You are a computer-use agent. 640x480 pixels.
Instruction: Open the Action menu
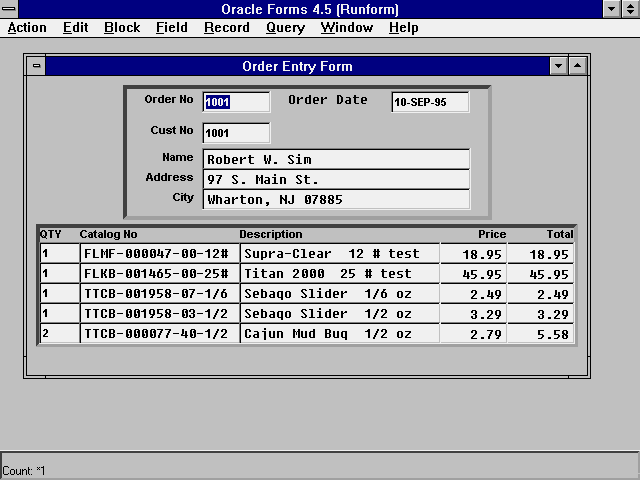(x=27, y=28)
